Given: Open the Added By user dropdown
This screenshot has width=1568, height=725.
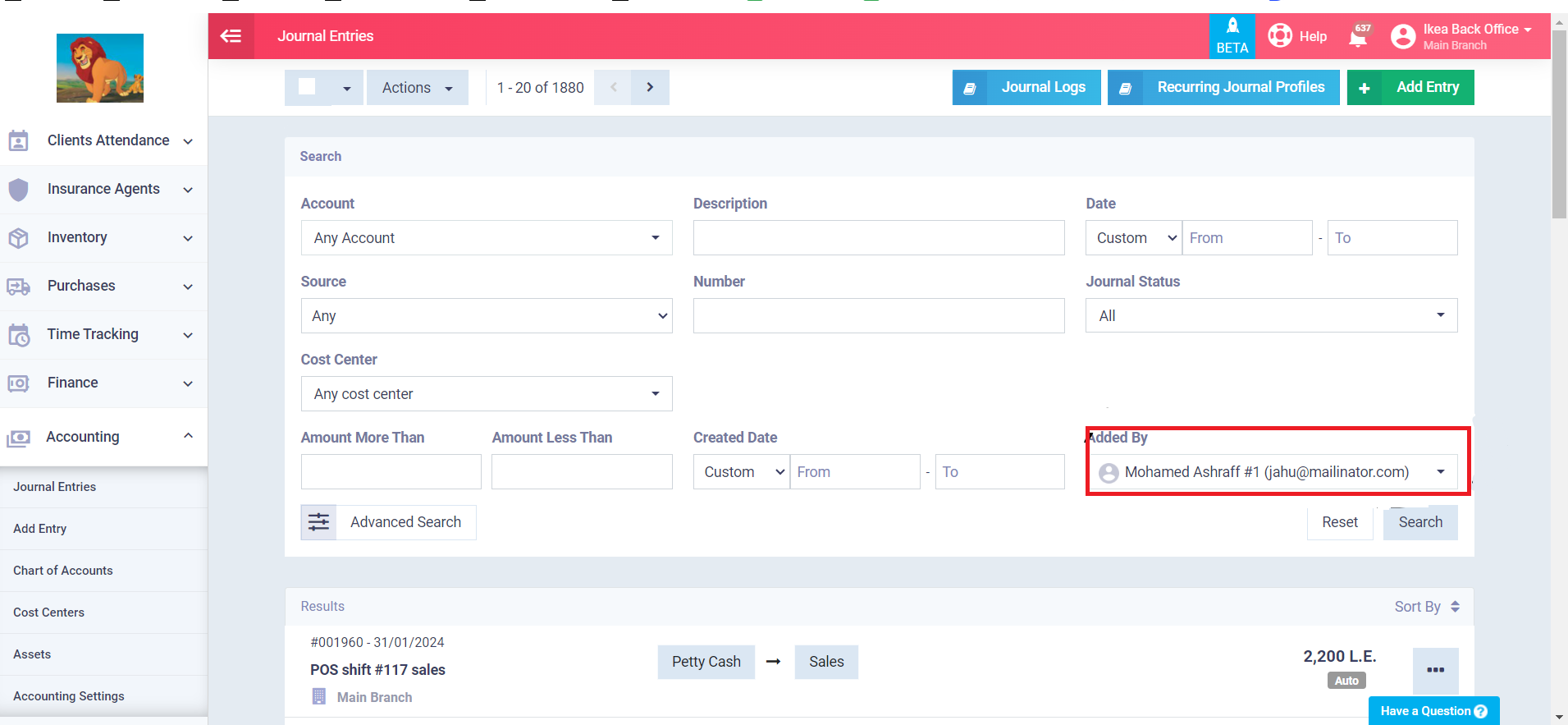Looking at the screenshot, I should click(x=1271, y=472).
